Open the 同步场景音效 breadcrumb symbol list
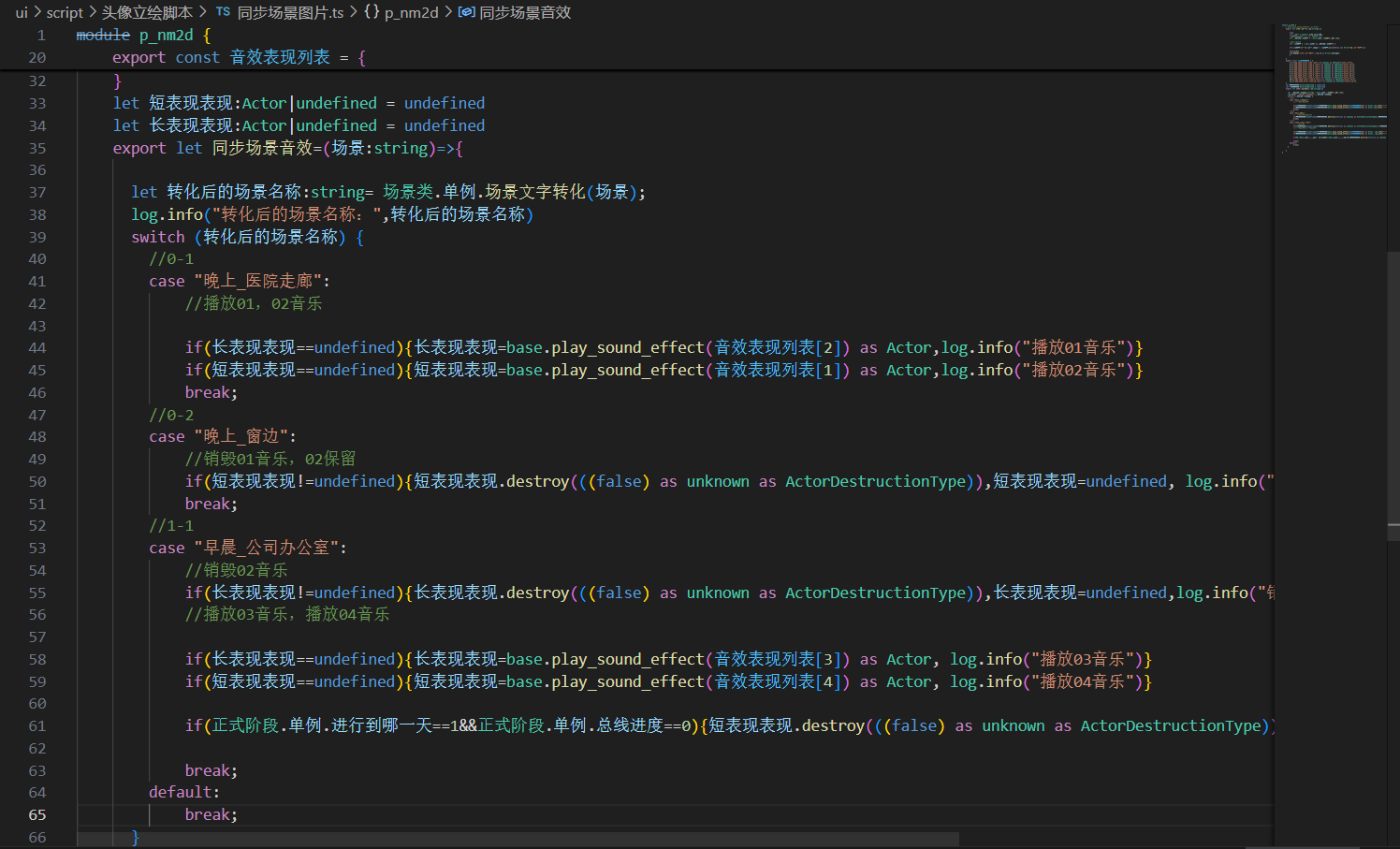 (x=524, y=12)
